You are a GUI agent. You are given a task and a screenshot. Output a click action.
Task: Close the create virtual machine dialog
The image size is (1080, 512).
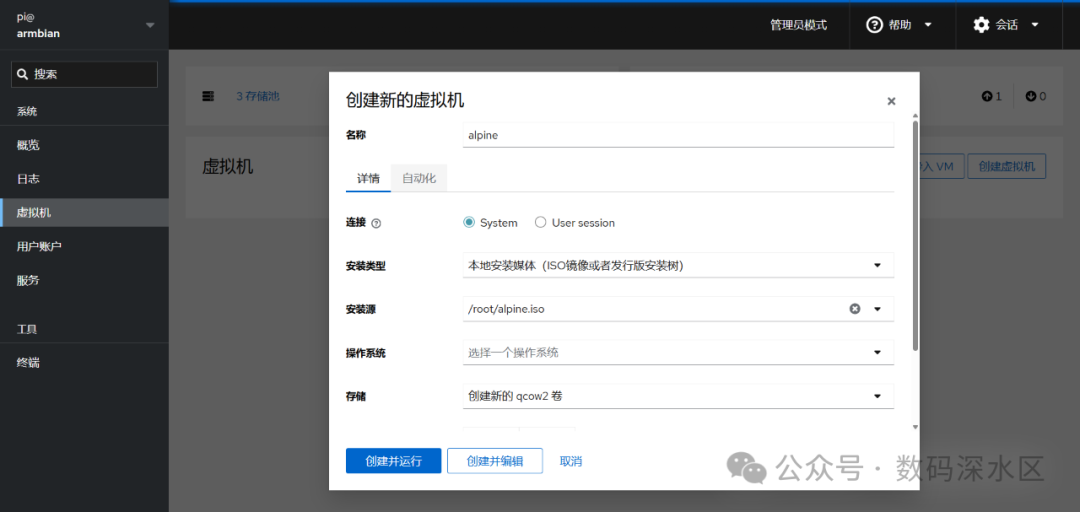(891, 101)
